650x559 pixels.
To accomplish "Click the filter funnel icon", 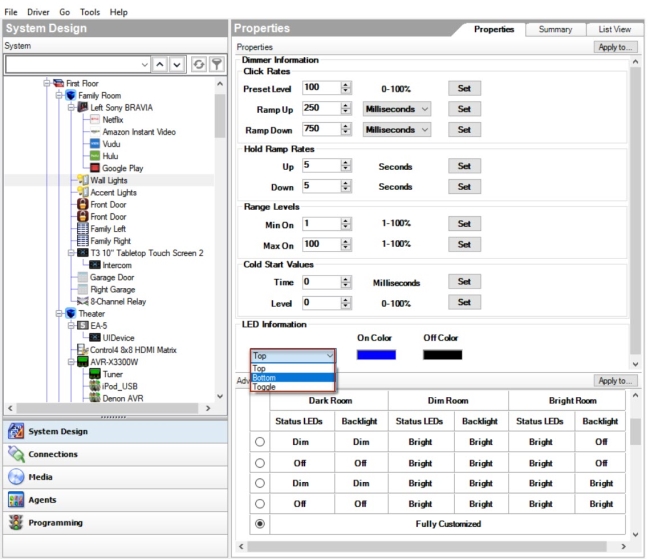I will pos(217,64).
